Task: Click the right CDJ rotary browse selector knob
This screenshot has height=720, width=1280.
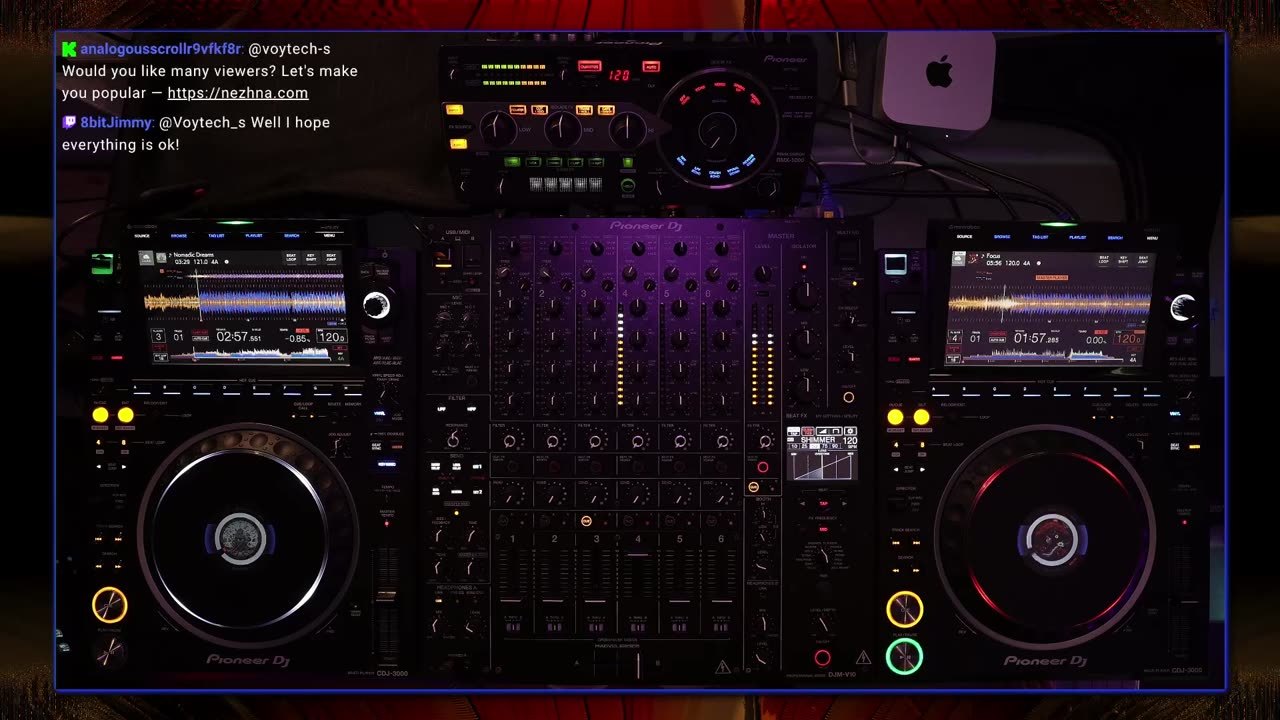Action: click(1183, 308)
